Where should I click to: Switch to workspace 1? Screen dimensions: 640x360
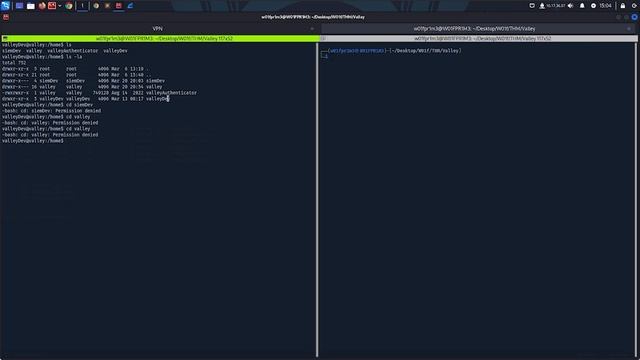coord(82,6)
